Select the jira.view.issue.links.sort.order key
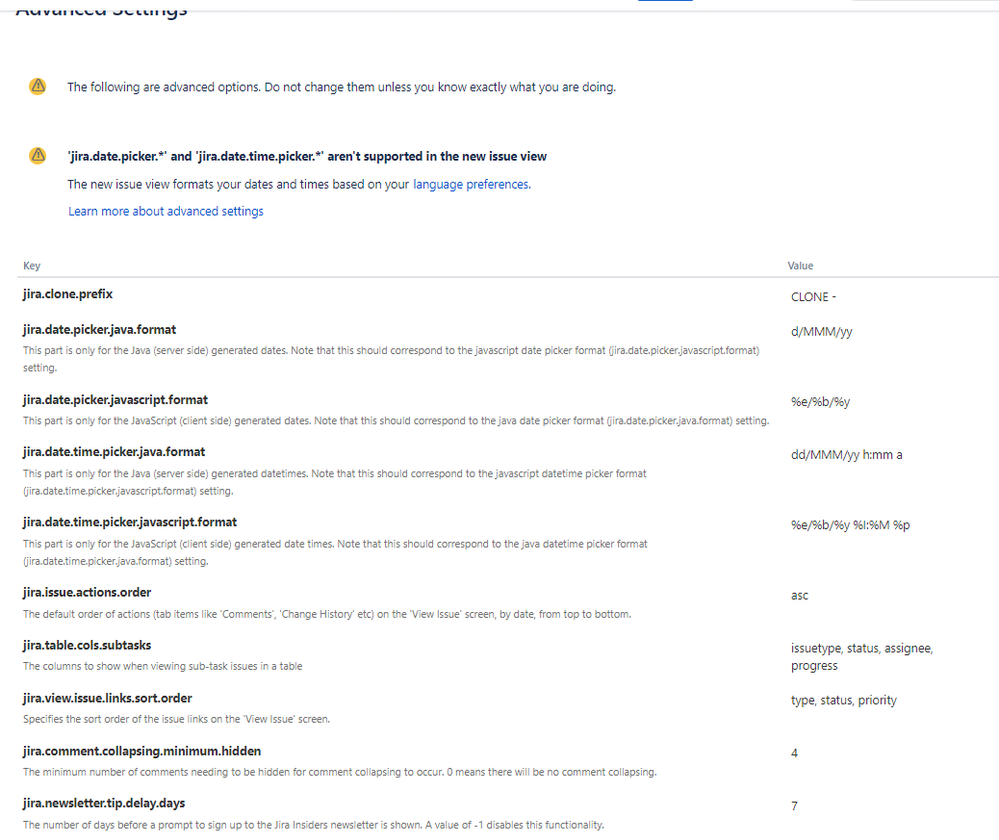 coord(108,698)
